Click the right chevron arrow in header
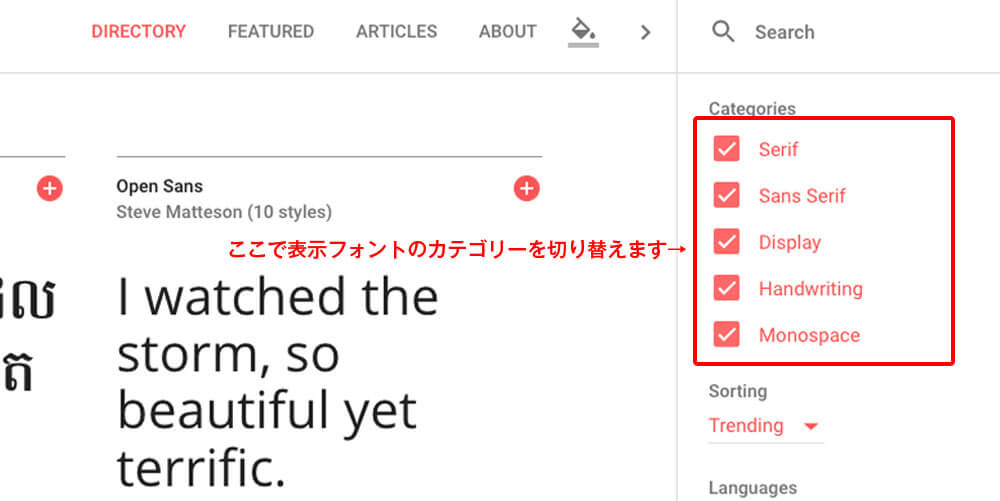 pos(645,32)
